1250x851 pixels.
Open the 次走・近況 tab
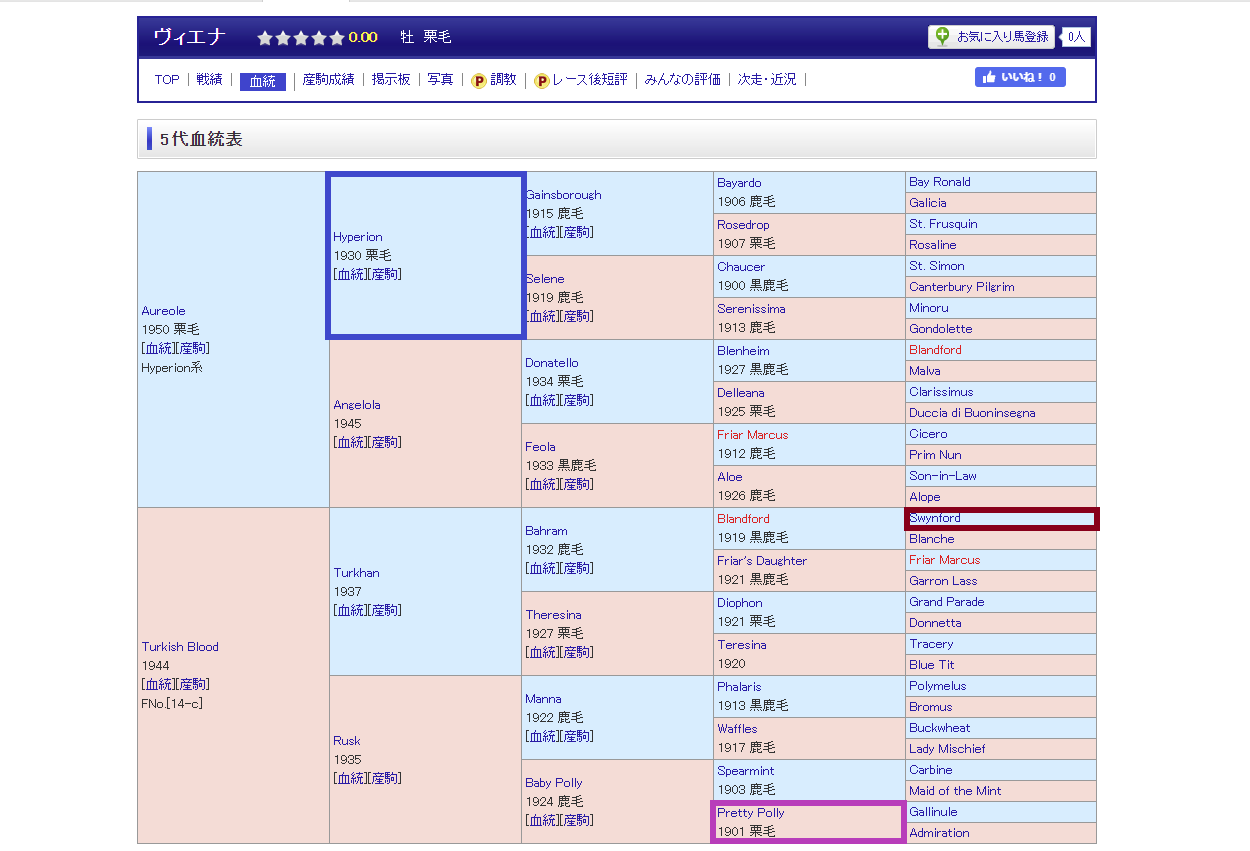point(767,79)
